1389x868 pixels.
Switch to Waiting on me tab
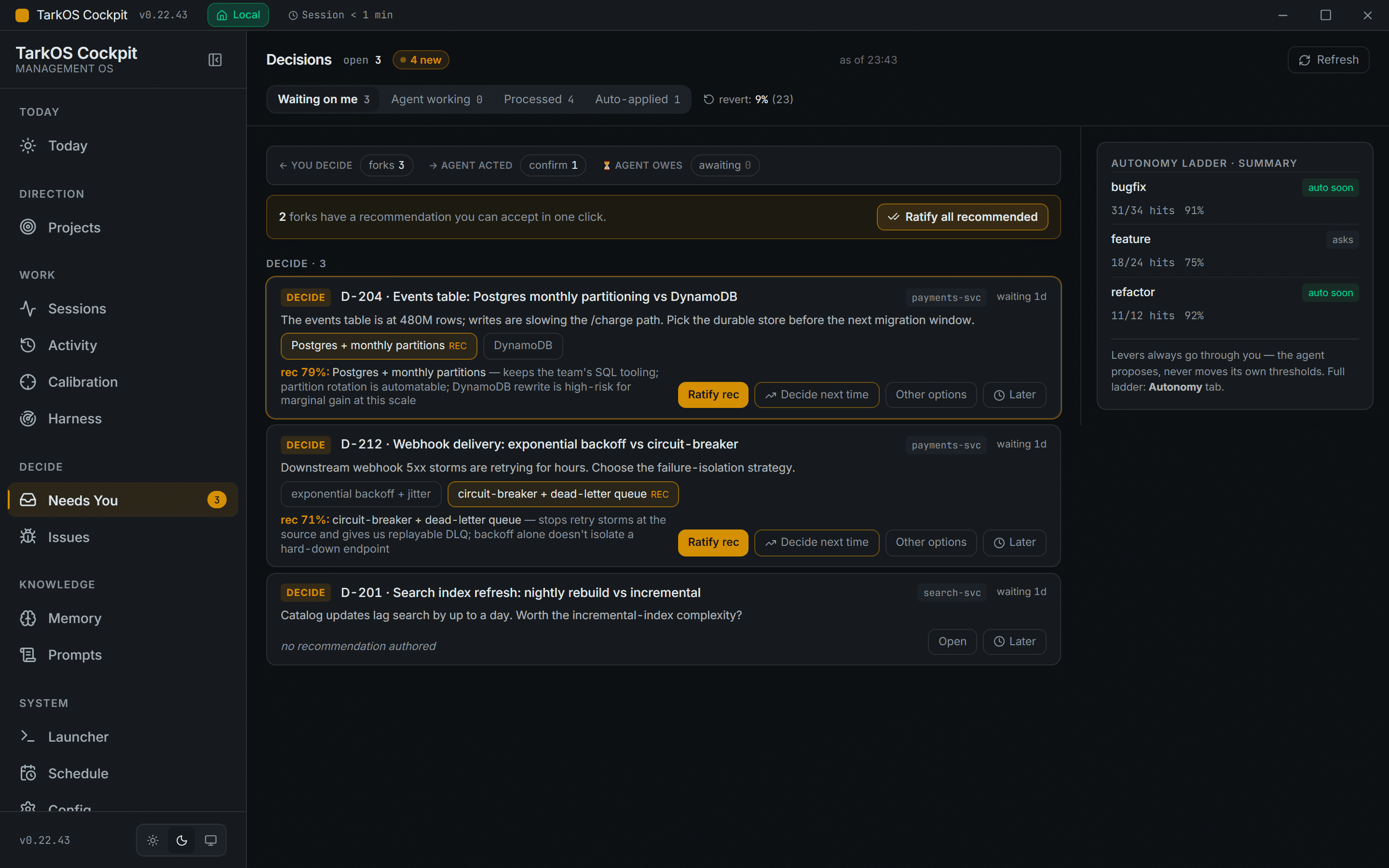click(x=323, y=99)
